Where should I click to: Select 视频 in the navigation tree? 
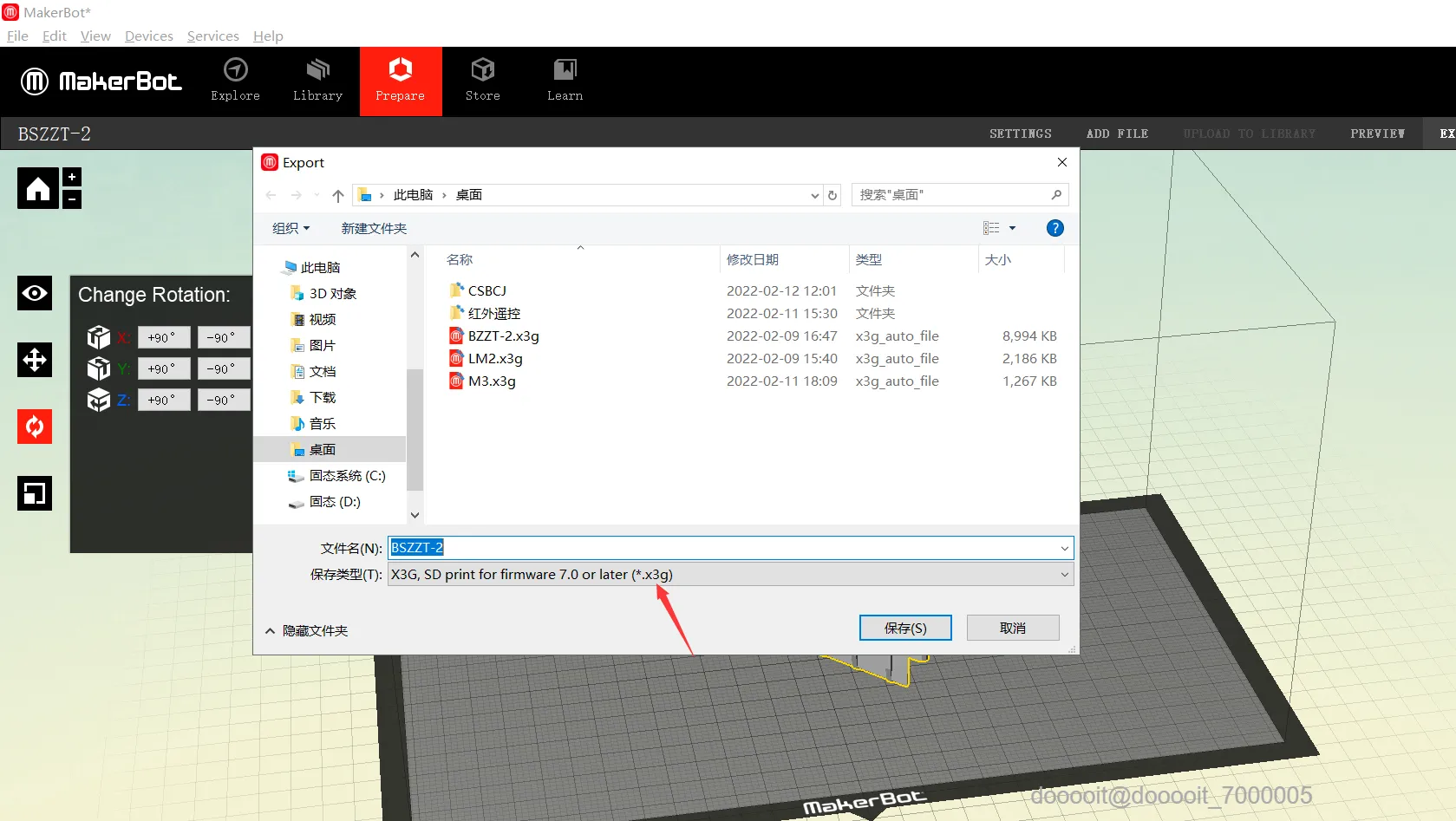pyautogui.click(x=322, y=319)
